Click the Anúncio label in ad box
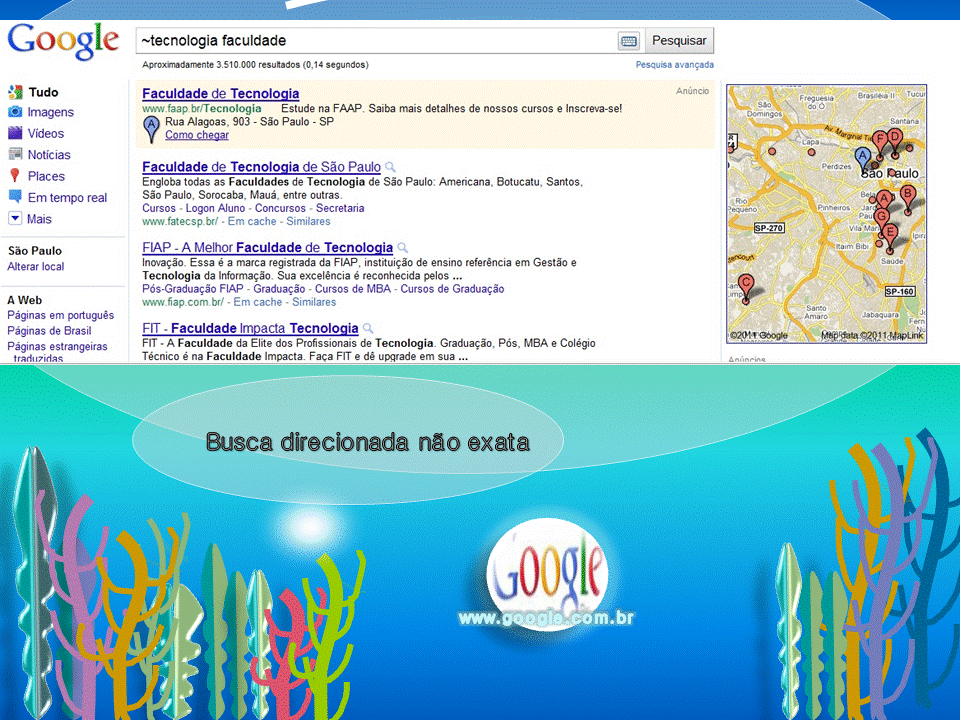 [x=692, y=91]
